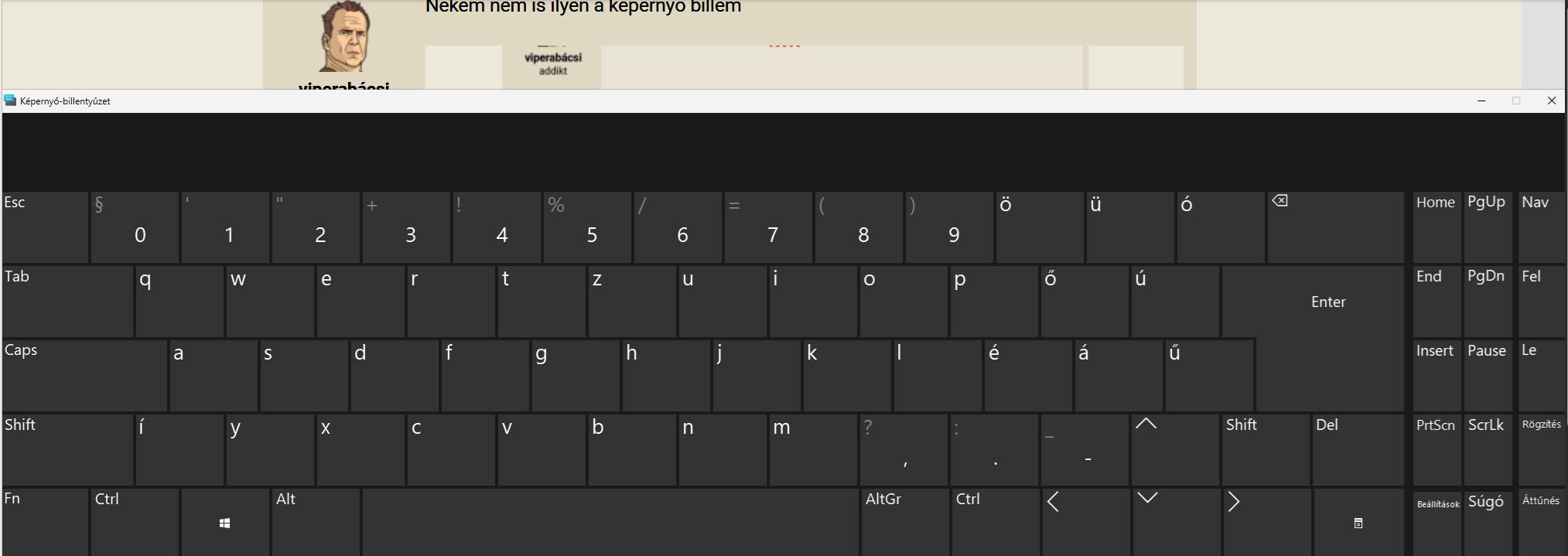Click the Áttűnés (fade) key
Viewport: 1568px width, 556px height.
click(1541, 522)
